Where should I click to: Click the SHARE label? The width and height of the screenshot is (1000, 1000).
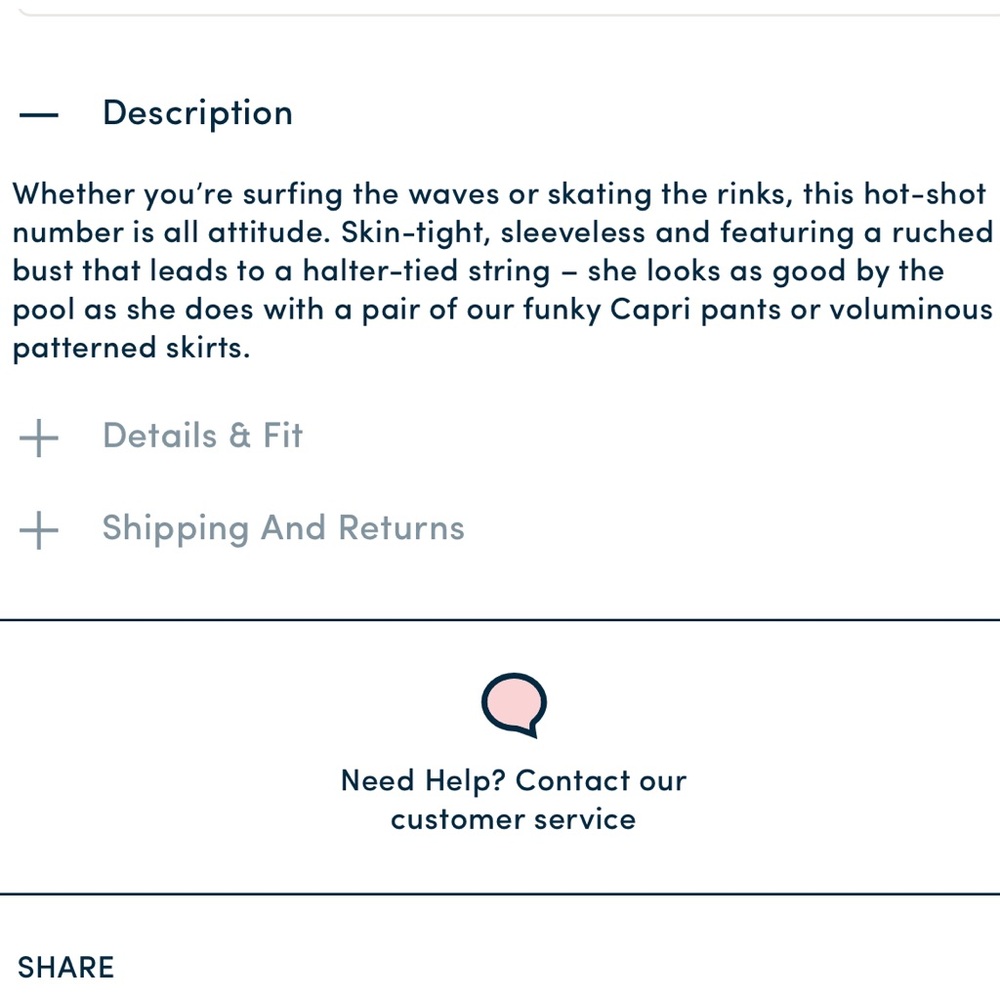(x=66, y=967)
